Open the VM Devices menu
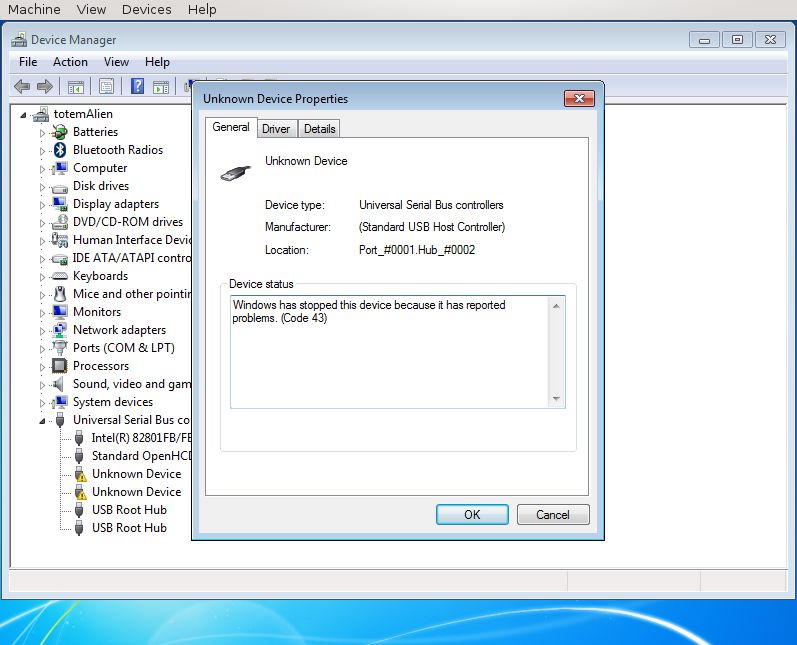 [x=146, y=9]
